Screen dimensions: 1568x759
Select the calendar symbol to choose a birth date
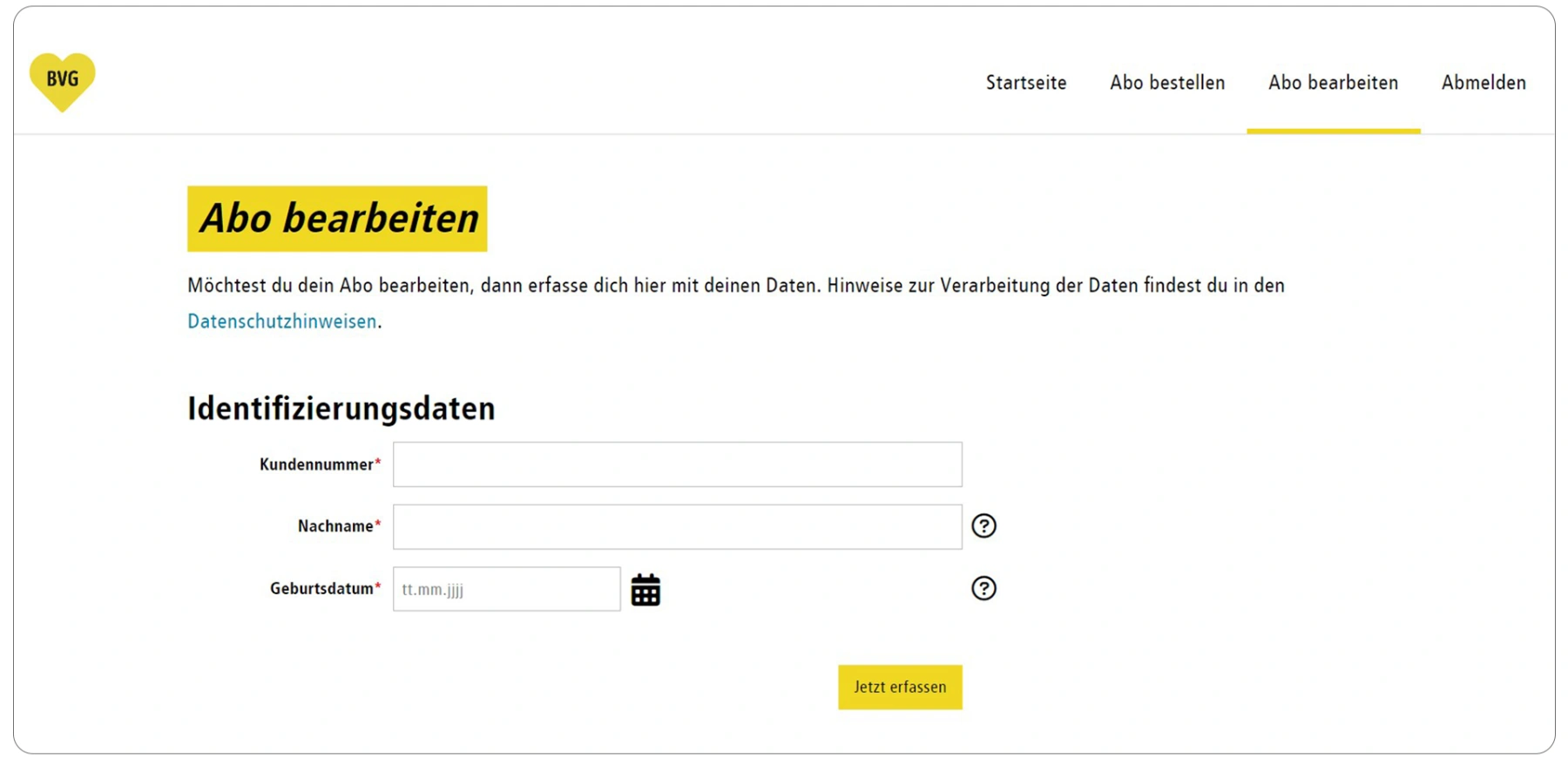click(x=645, y=588)
